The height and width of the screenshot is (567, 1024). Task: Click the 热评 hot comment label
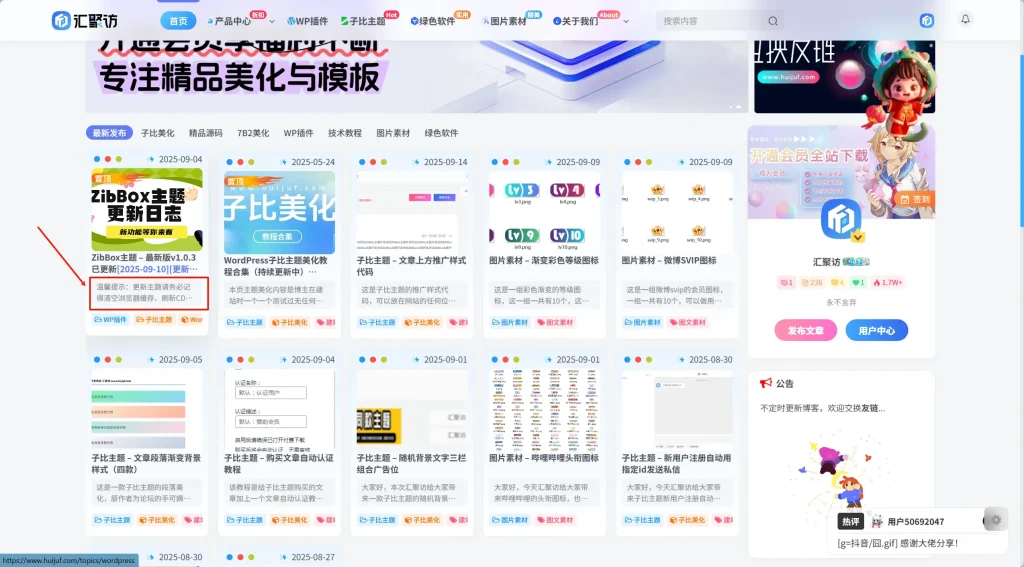click(x=850, y=521)
